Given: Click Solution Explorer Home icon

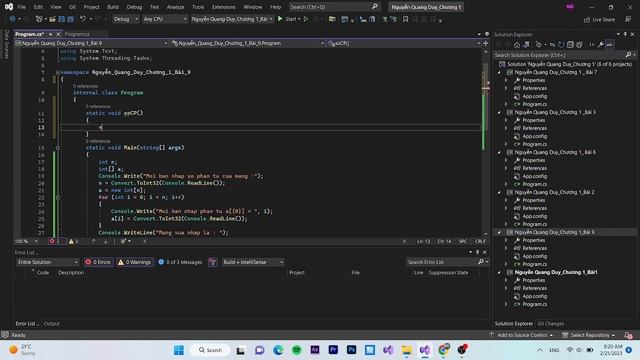Looking at the screenshot, I should [517, 45].
